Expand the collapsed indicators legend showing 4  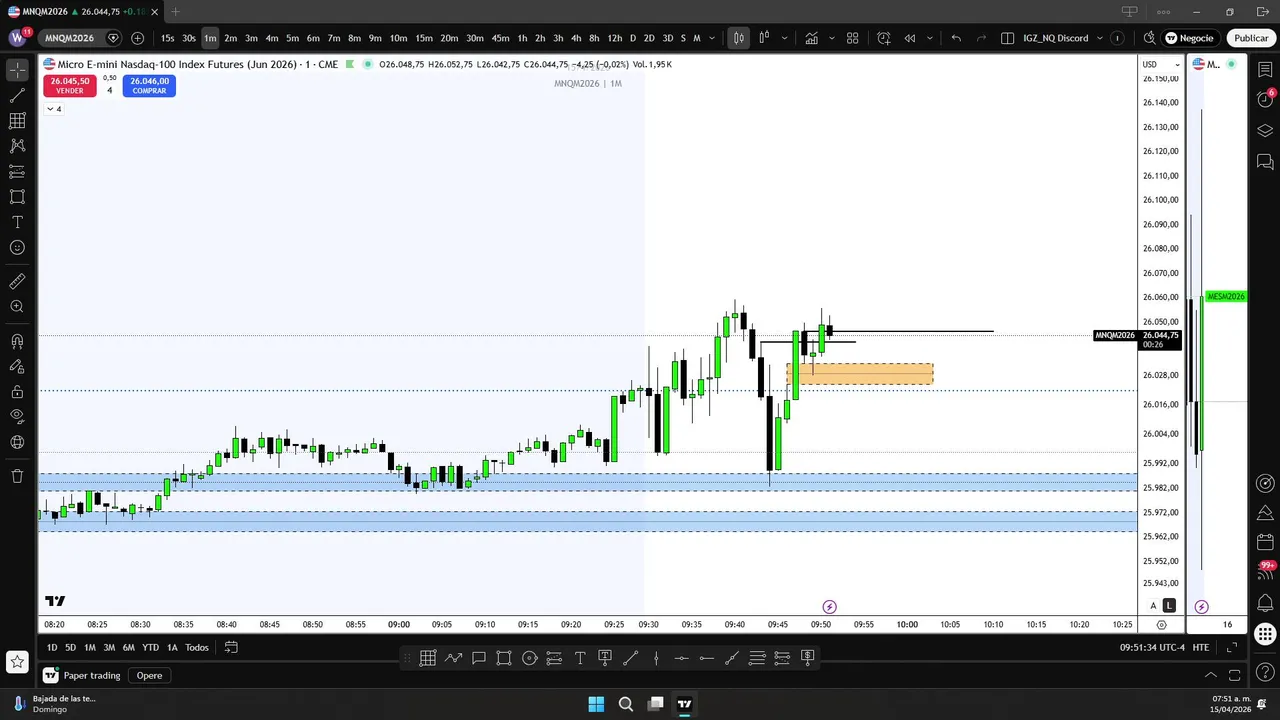point(53,109)
